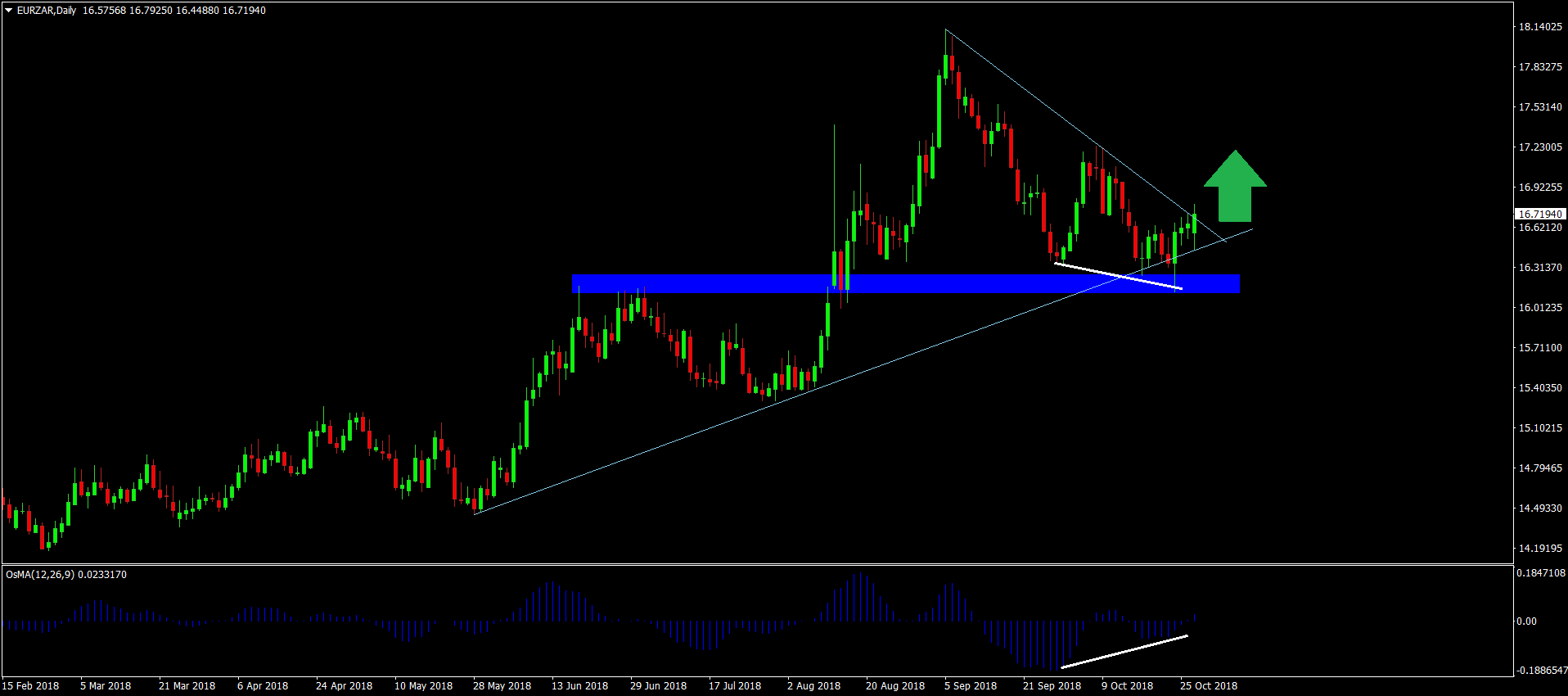Click the 15 Feb 2018 date label

[x=31, y=686]
